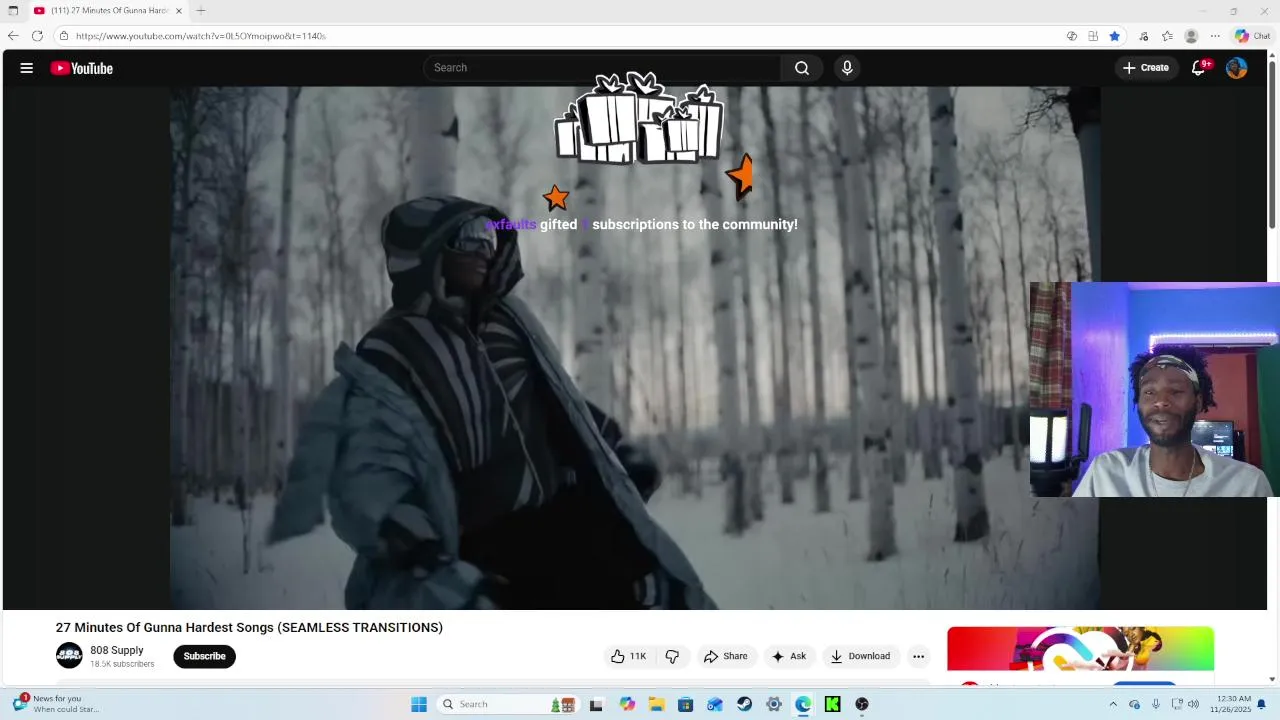
Task: View site information lock icon
Action: tap(64, 36)
